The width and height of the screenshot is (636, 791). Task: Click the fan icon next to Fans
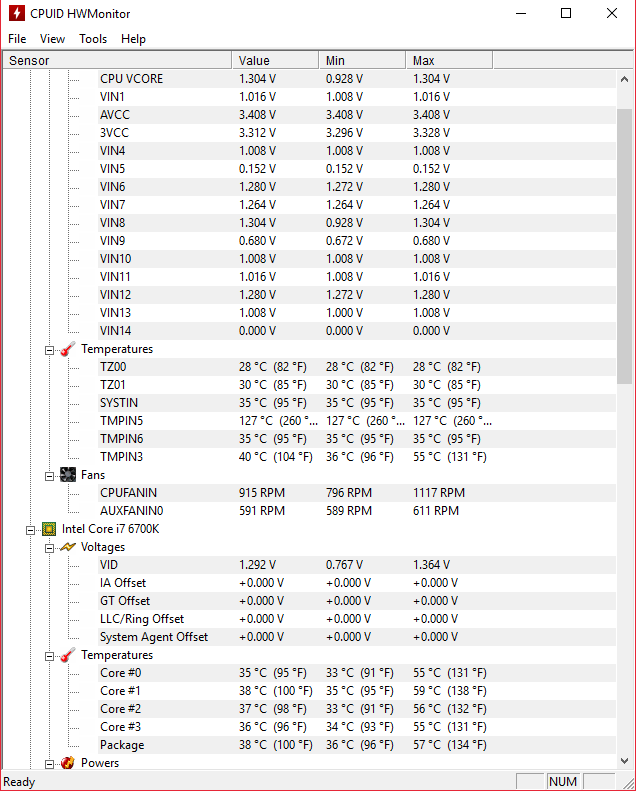(68, 475)
